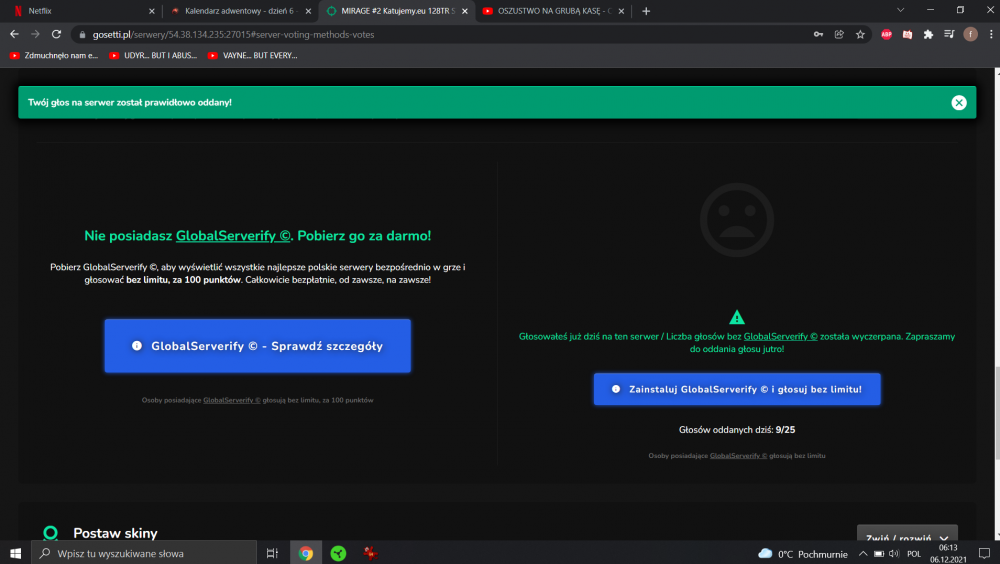Open the green circular taskbar app
Image resolution: width=1000 pixels, height=564 pixels.
(x=338, y=553)
